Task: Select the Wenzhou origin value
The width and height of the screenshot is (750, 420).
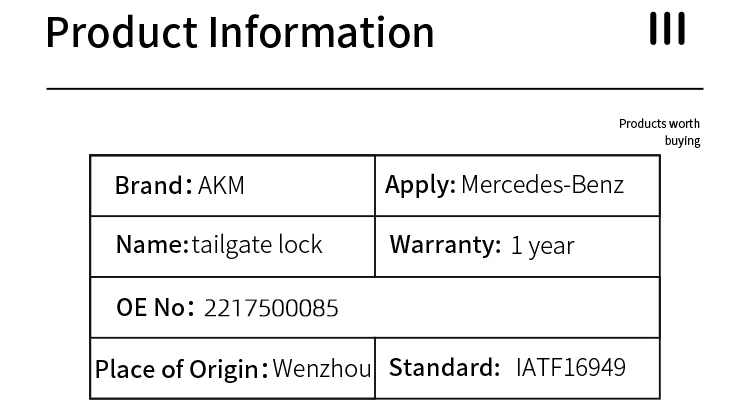Action: 322,368
